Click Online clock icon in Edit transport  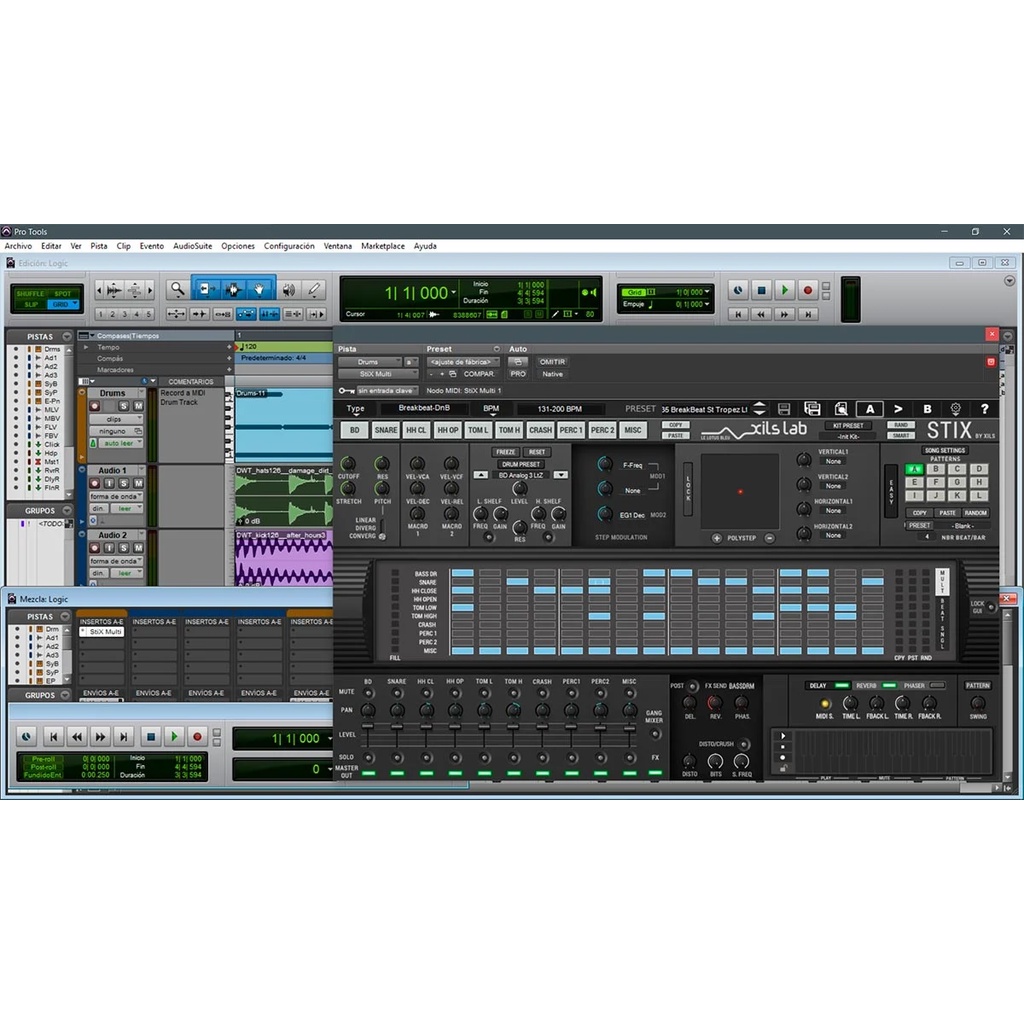pos(738,290)
